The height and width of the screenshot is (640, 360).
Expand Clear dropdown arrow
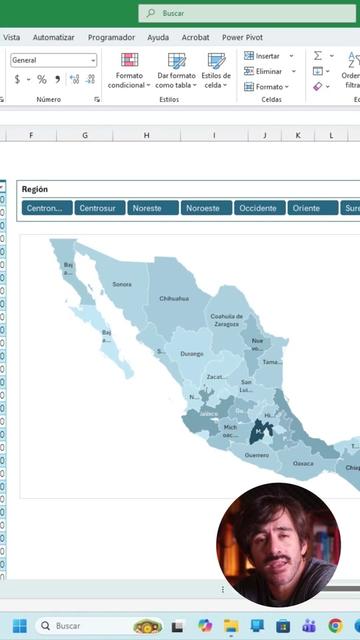[x=327, y=87]
